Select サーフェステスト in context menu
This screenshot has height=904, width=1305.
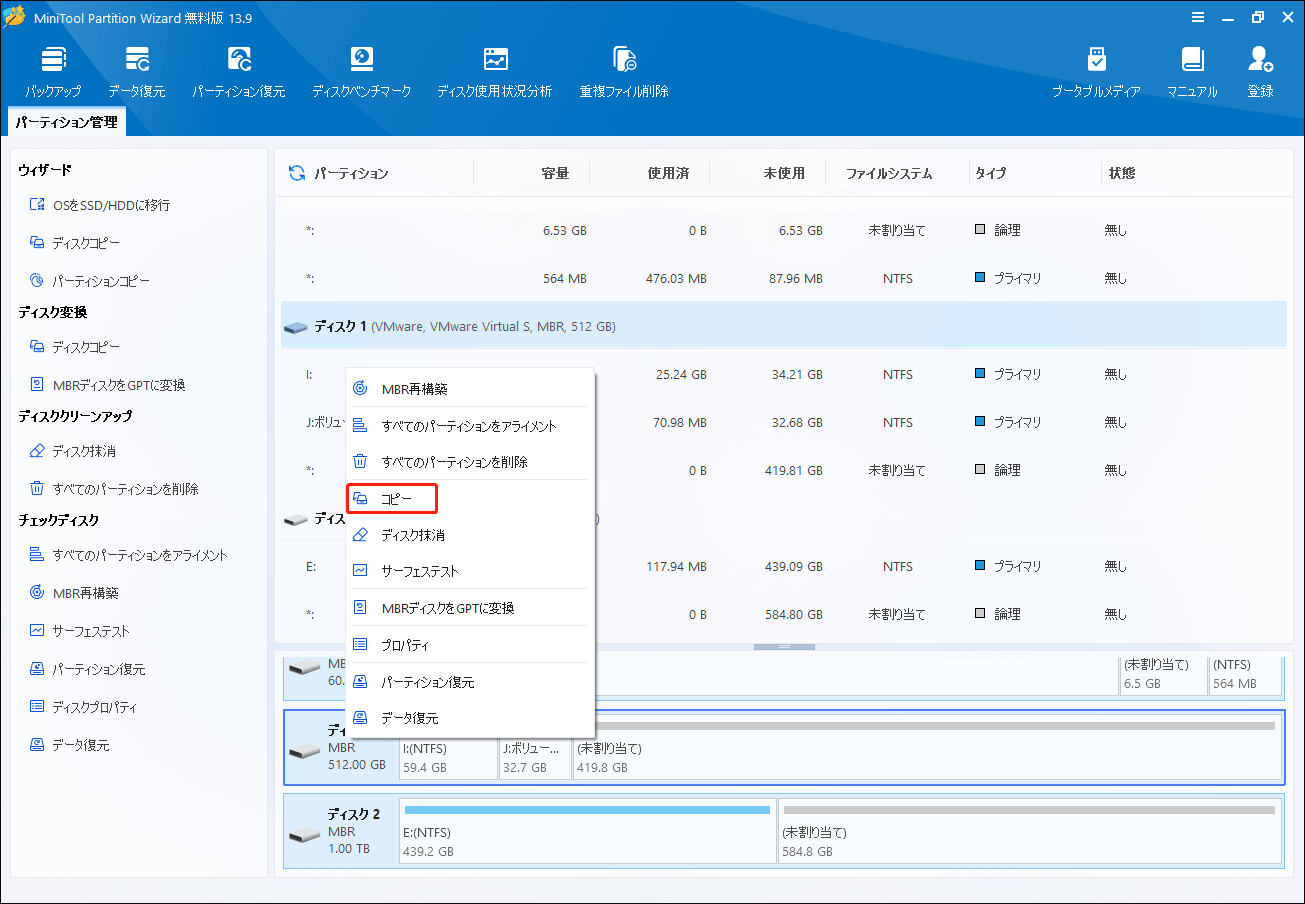pyautogui.click(x=470, y=571)
